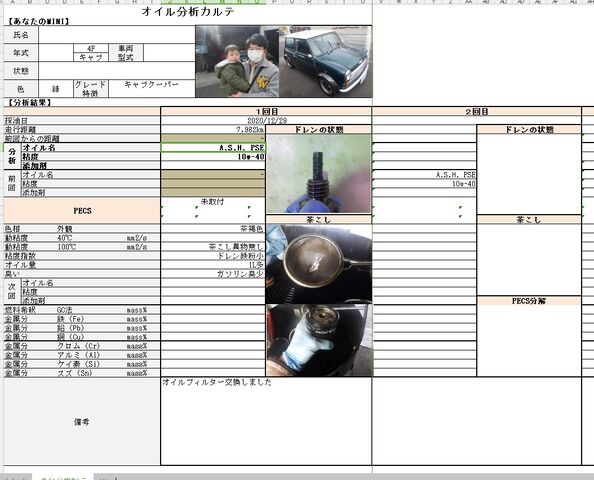Select the オイル分析カルテ title cell

tap(188, 11)
